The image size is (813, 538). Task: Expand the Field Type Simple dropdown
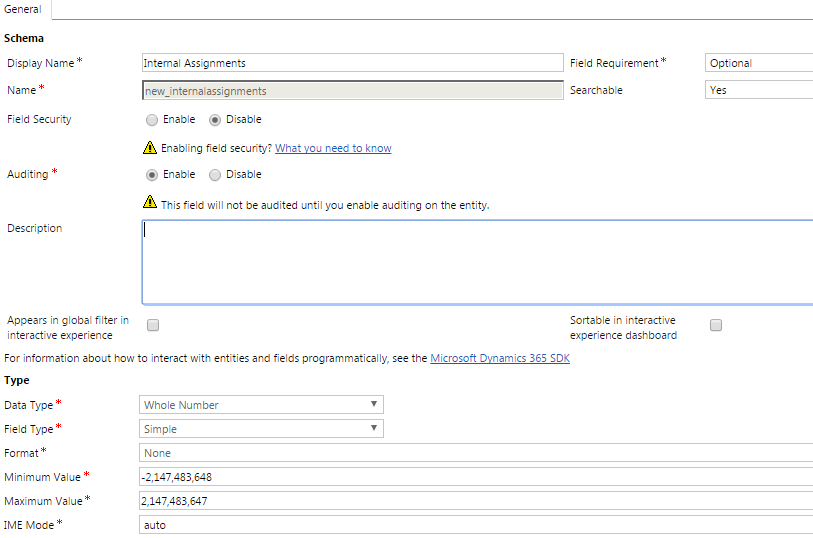(x=261, y=429)
